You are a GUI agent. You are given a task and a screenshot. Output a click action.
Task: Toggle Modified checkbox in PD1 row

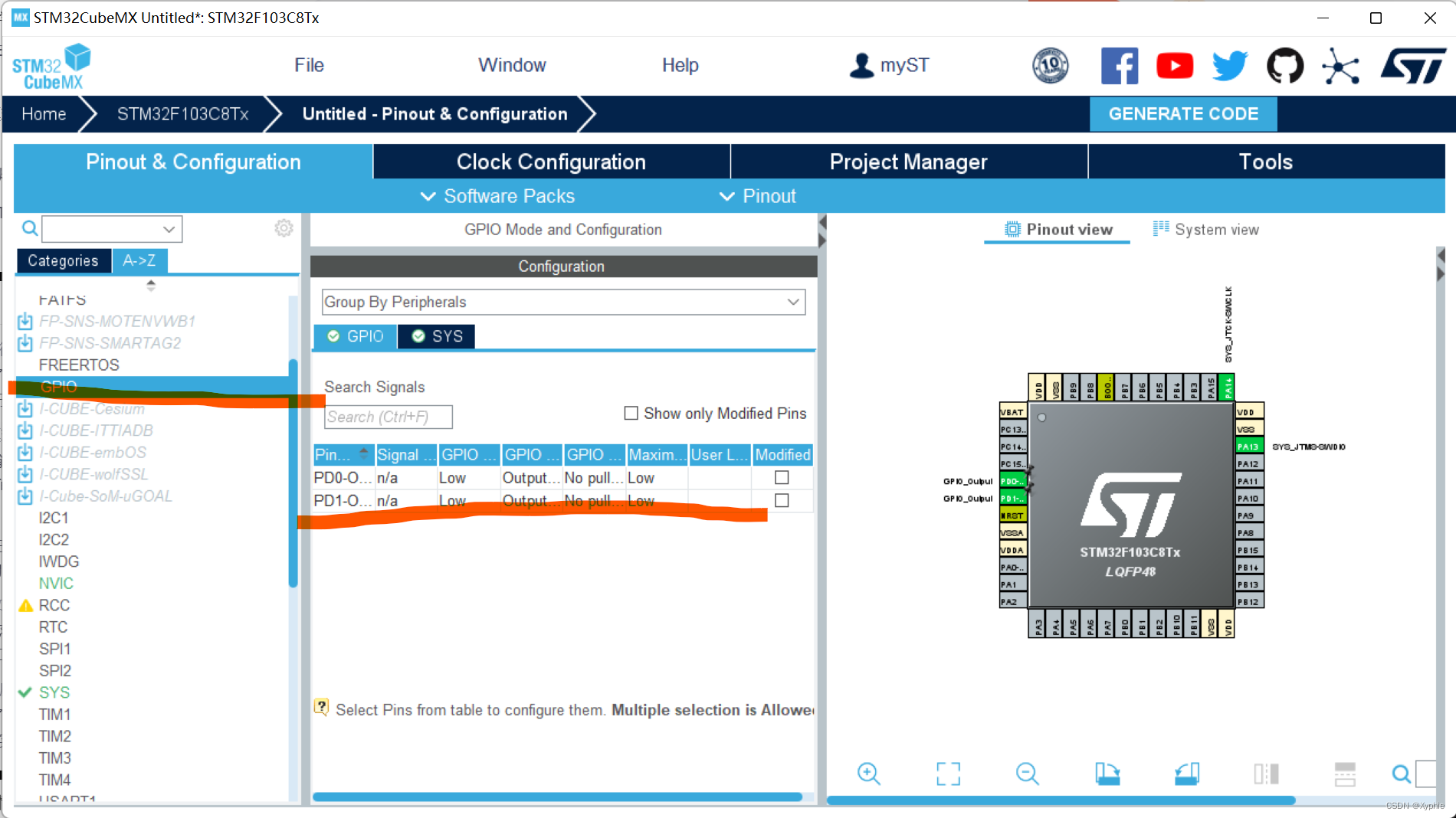click(782, 500)
